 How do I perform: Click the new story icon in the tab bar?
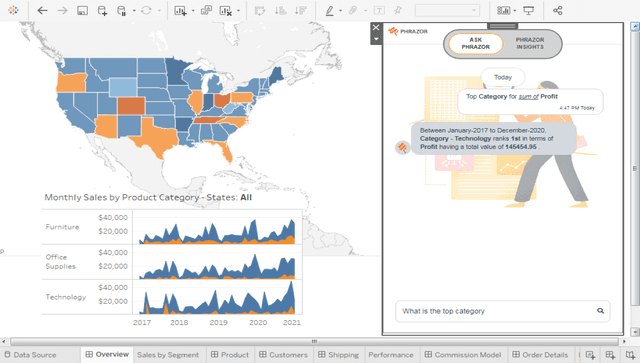[630, 355]
